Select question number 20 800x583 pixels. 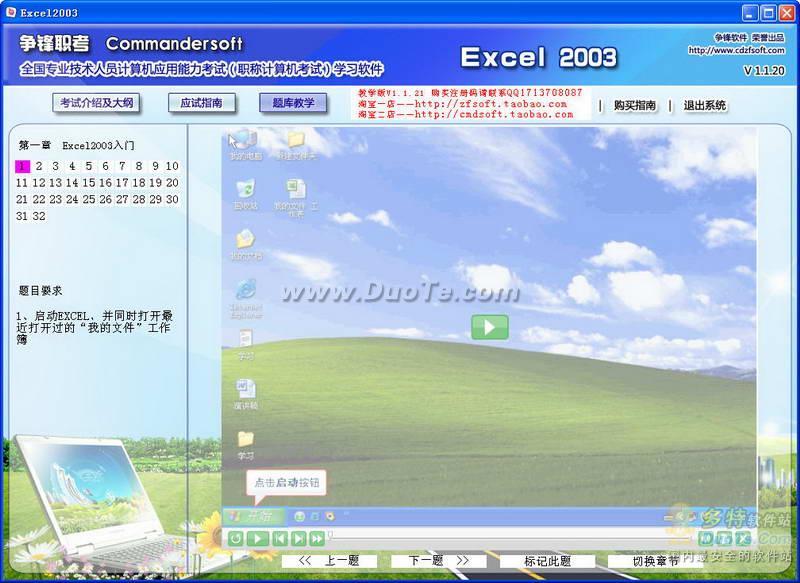point(172,183)
